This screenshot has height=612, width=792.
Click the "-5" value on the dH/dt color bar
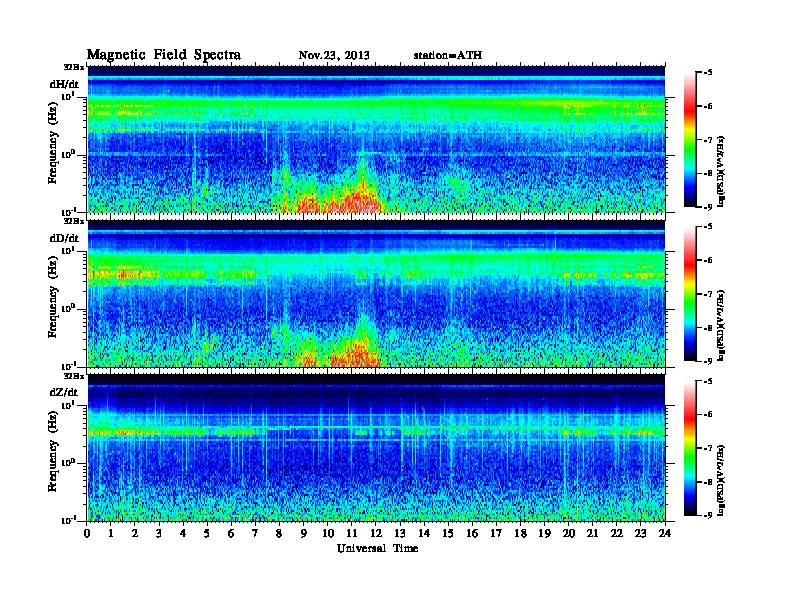pyautogui.click(x=708, y=73)
